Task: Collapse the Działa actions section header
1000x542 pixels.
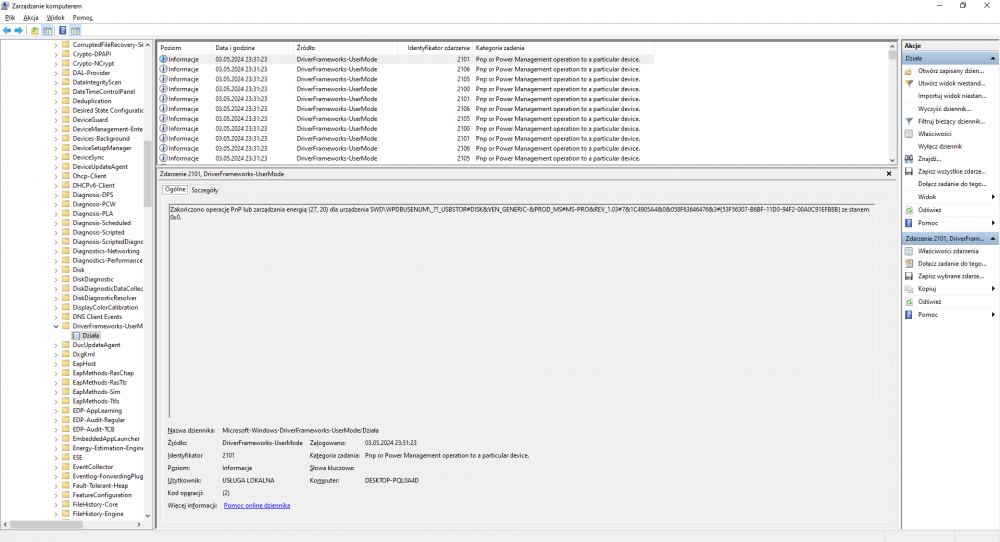Action: pos(993,59)
